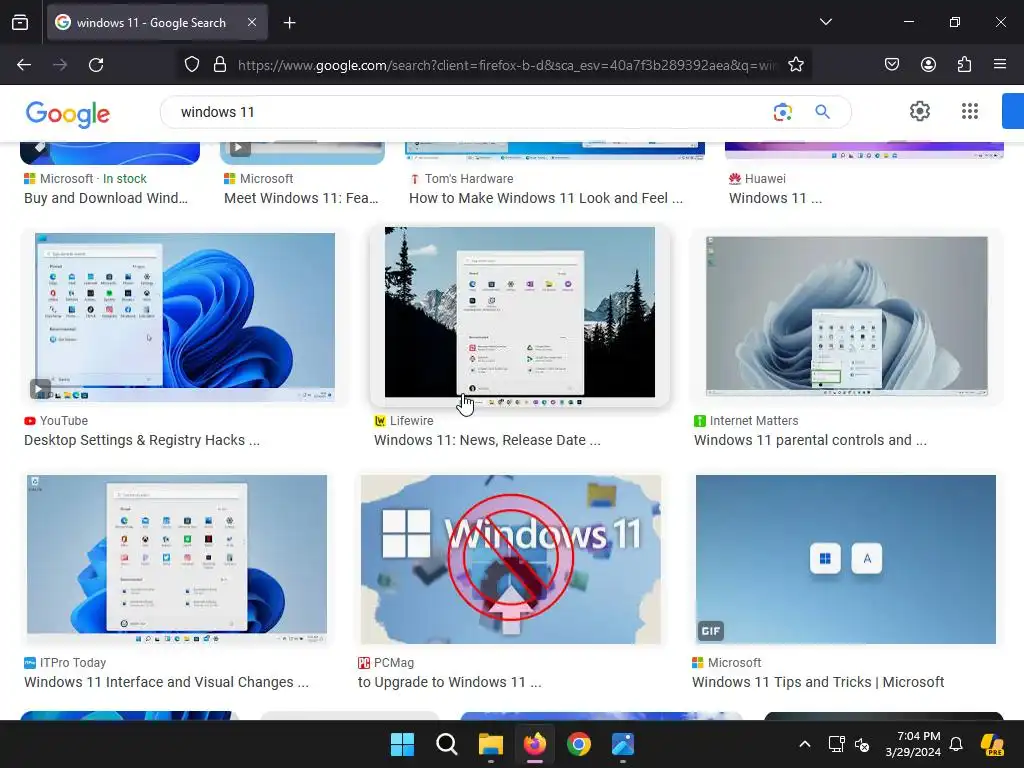This screenshot has height=768, width=1024.
Task: Click the YouTube source label
Action: (63, 421)
